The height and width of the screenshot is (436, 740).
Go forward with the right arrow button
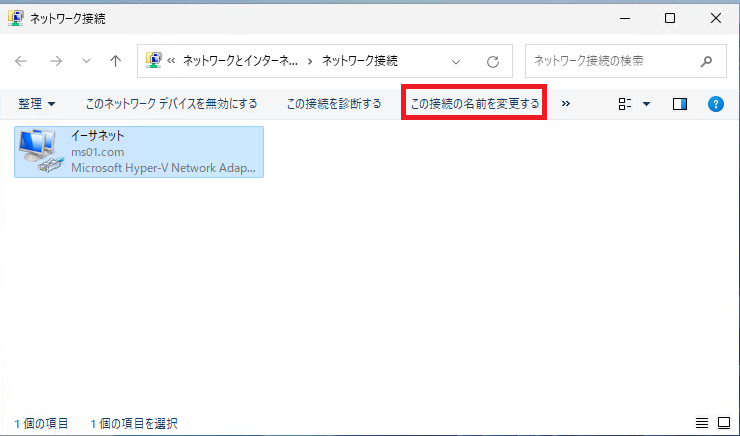[x=56, y=61]
